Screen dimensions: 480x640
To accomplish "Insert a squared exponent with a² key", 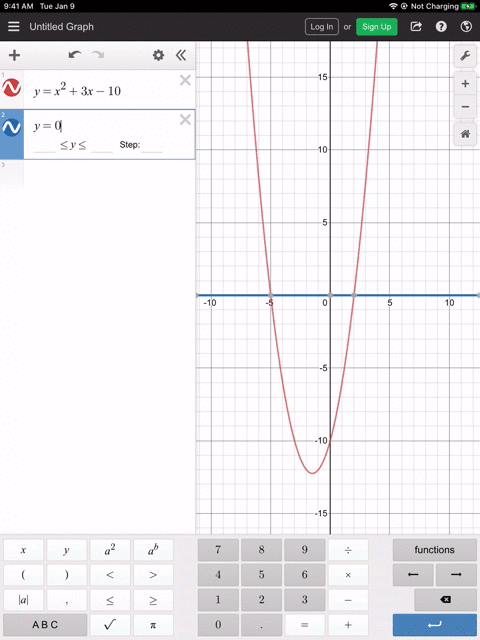I will point(110,550).
